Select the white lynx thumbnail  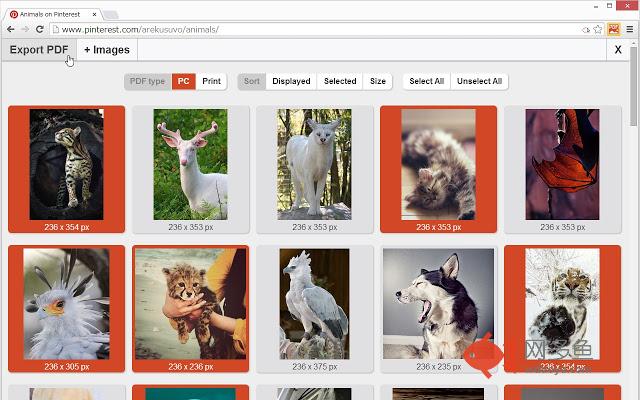tap(314, 169)
